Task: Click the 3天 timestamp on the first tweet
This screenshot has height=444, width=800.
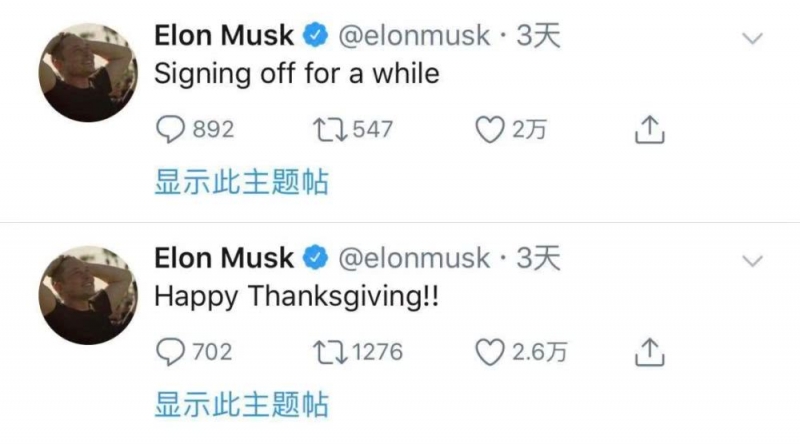Action: (538, 36)
